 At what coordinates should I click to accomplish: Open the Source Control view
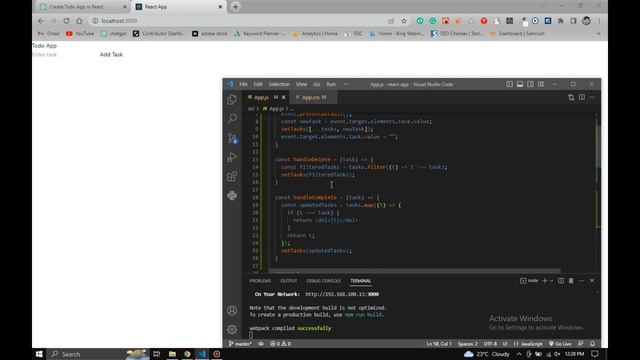232,138
